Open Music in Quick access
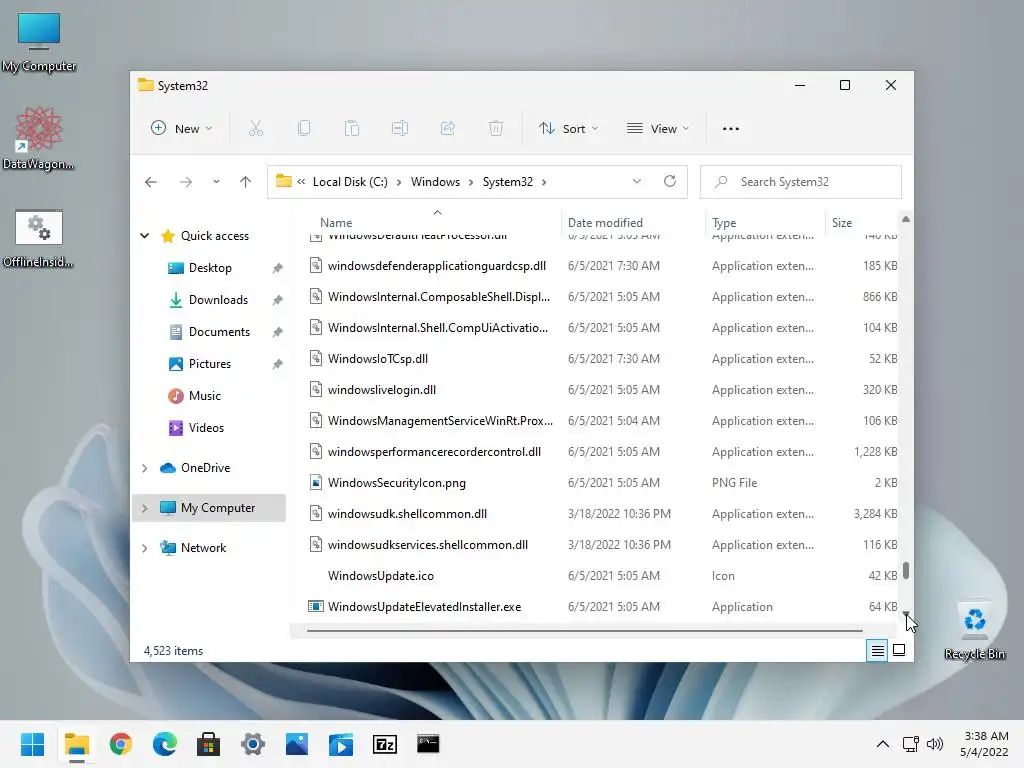 click(x=204, y=396)
